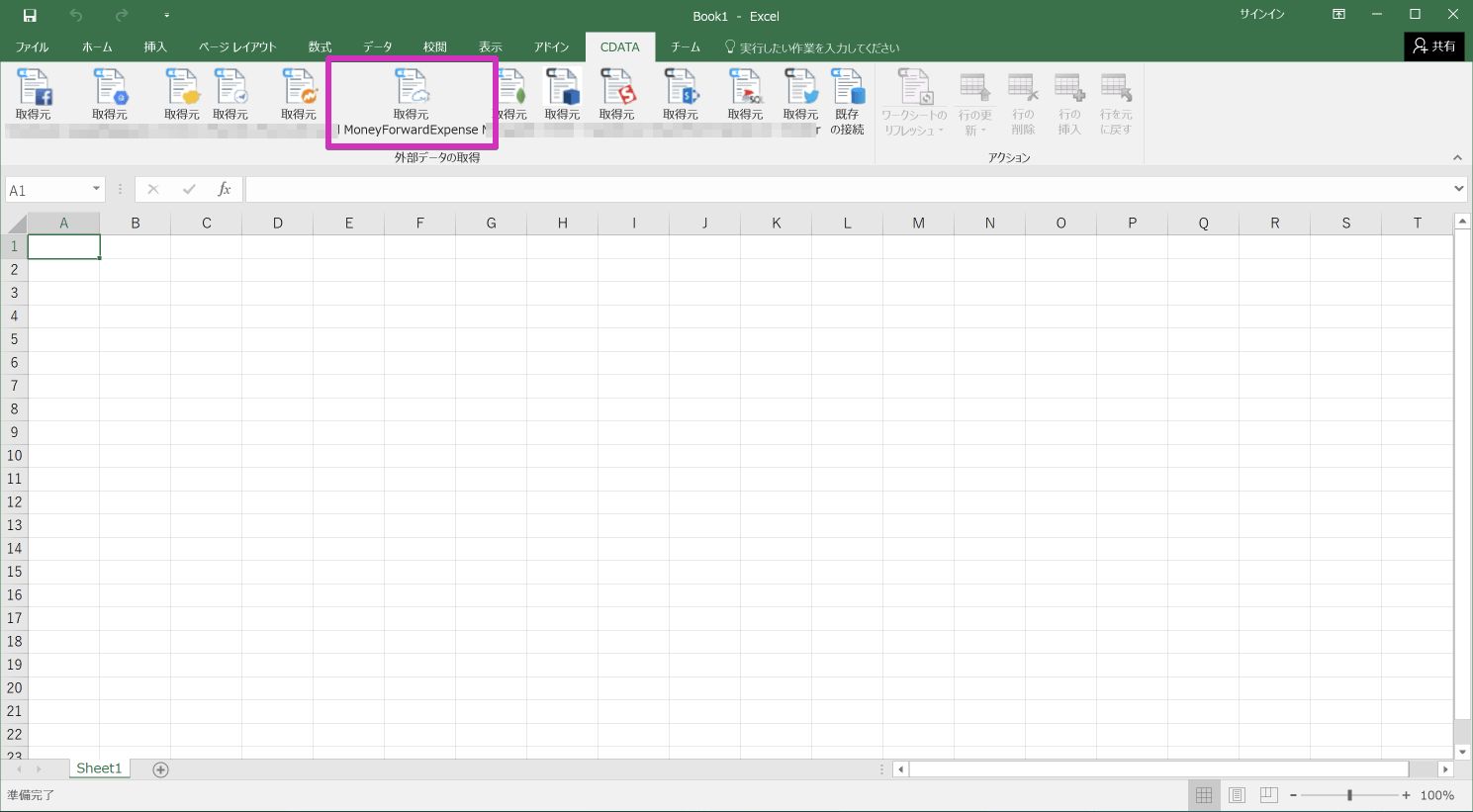
Task: Click the zoom level 100% button
Action: [x=1437, y=795]
